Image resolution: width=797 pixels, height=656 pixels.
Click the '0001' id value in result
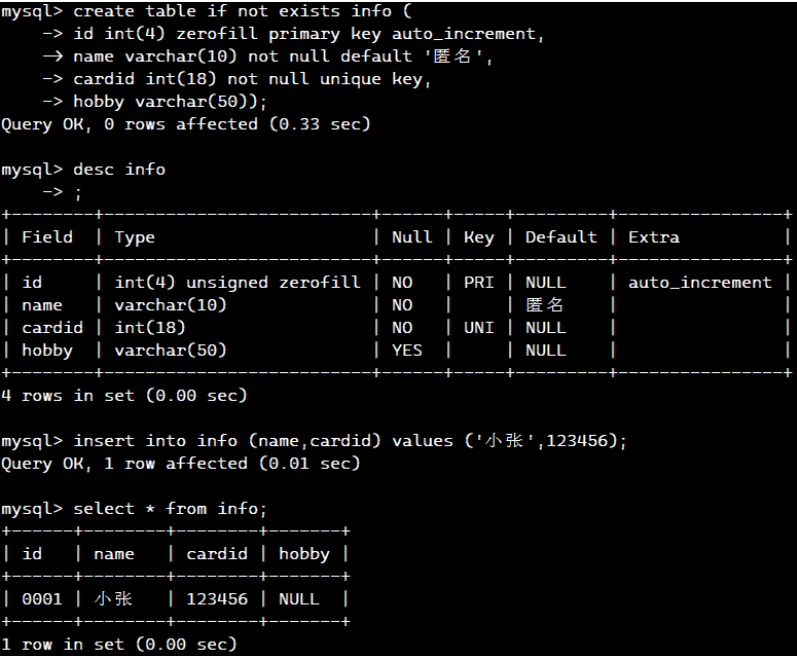coord(42,599)
